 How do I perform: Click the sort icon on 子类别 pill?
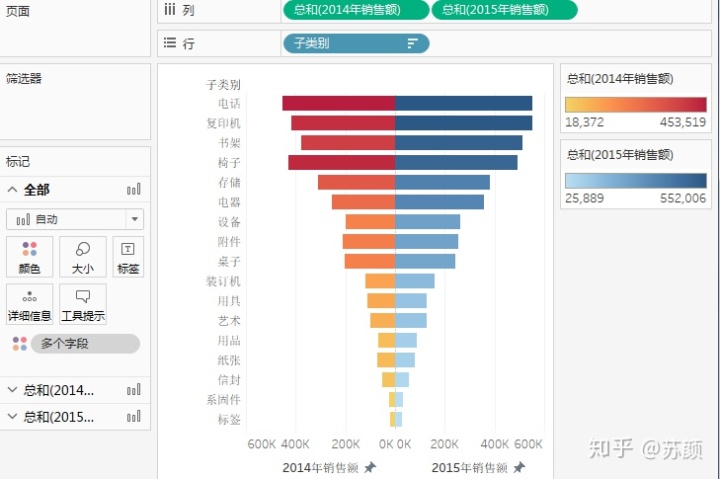click(x=412, y=44)
